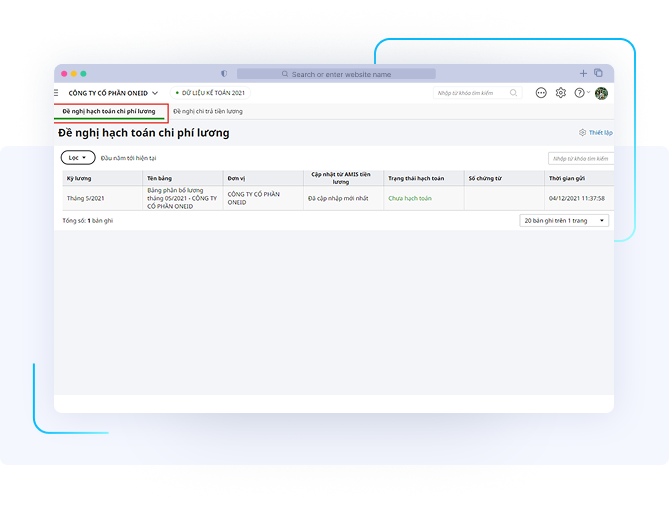Select Đề nghị hạch toán chi phí lương tab
Viewport: 669px width, 505px height.
coord(109,111)
